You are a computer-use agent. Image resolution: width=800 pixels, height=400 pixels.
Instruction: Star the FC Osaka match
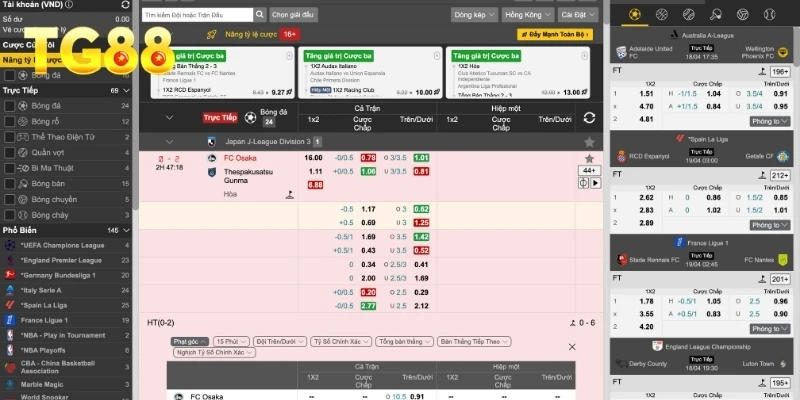[x=589, y=159]
